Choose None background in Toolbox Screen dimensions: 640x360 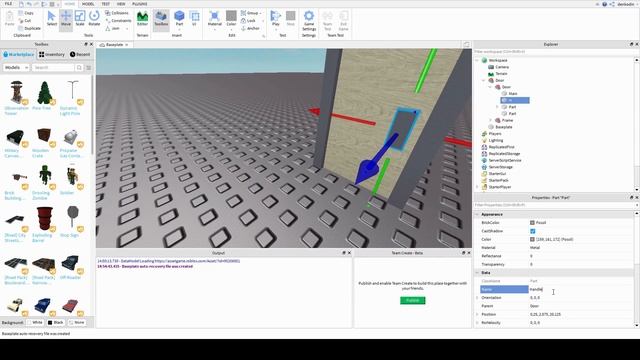click(x=77, y=322)
